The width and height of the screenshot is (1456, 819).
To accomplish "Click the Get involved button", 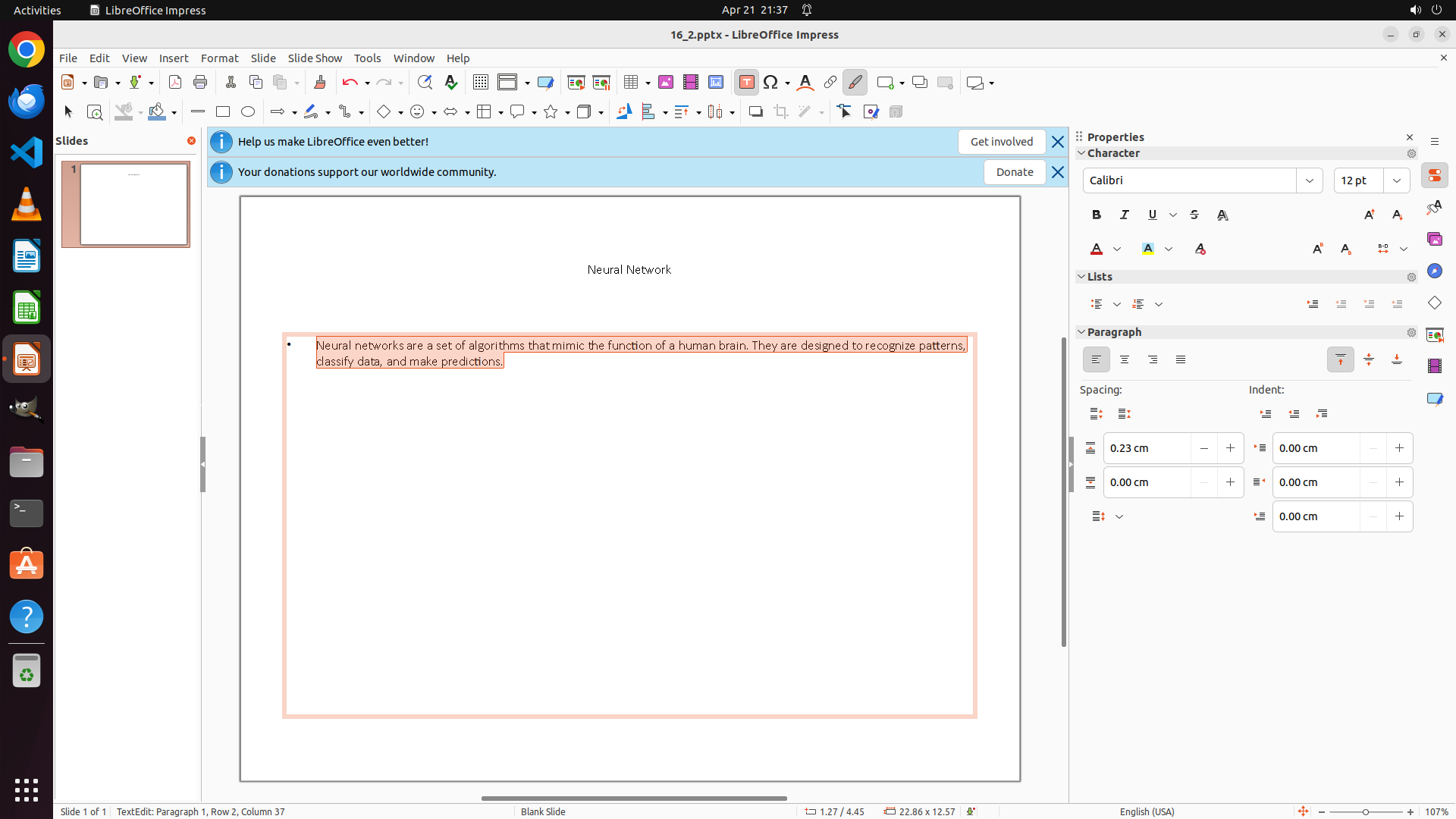I will [1001, 142].
